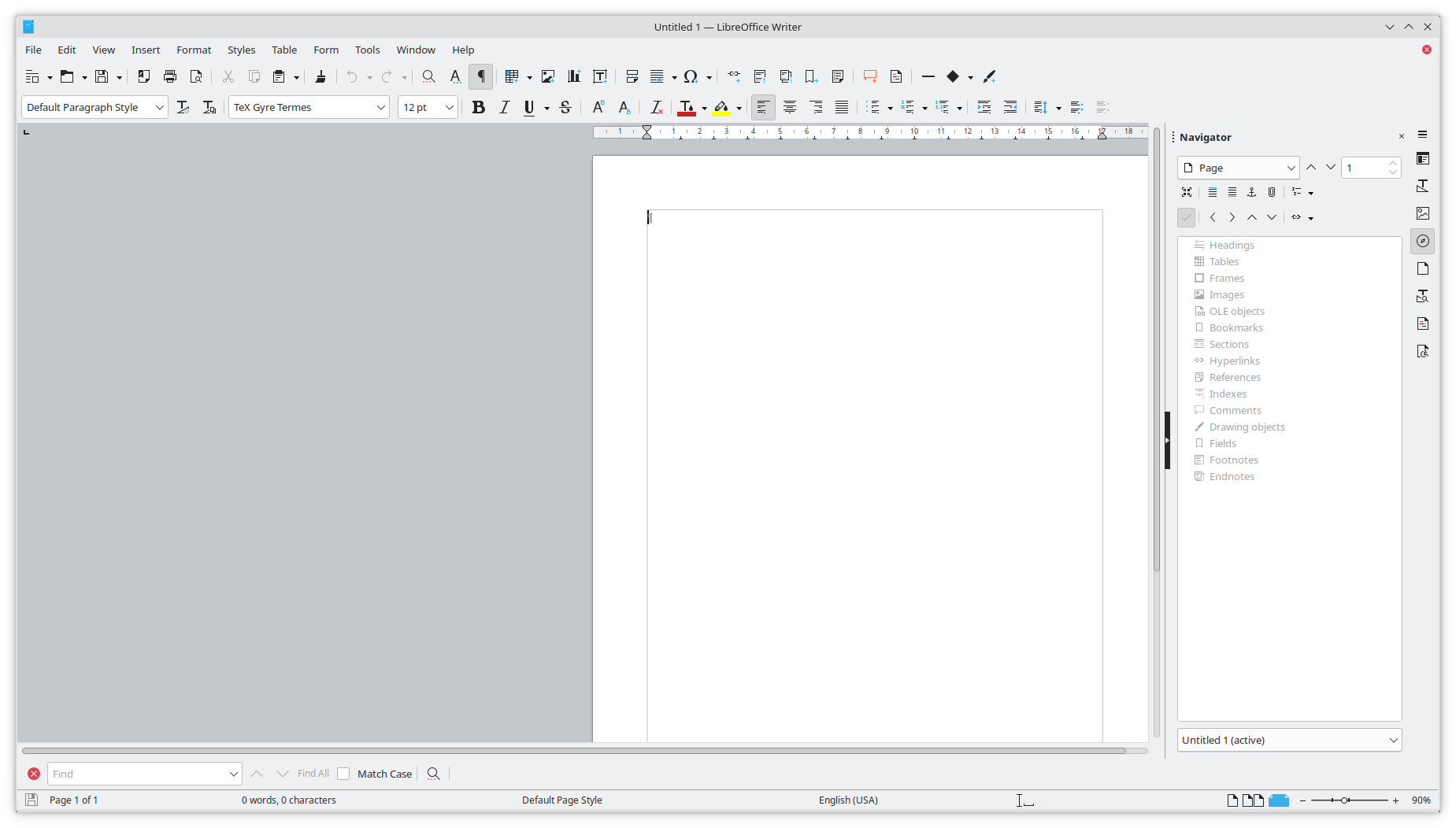Image resolution: width=1456 pixels, height=828 pixels.
Task: Open sidebar Styles deck icon
Action: pyautogui.click(x=1423, y=186)
